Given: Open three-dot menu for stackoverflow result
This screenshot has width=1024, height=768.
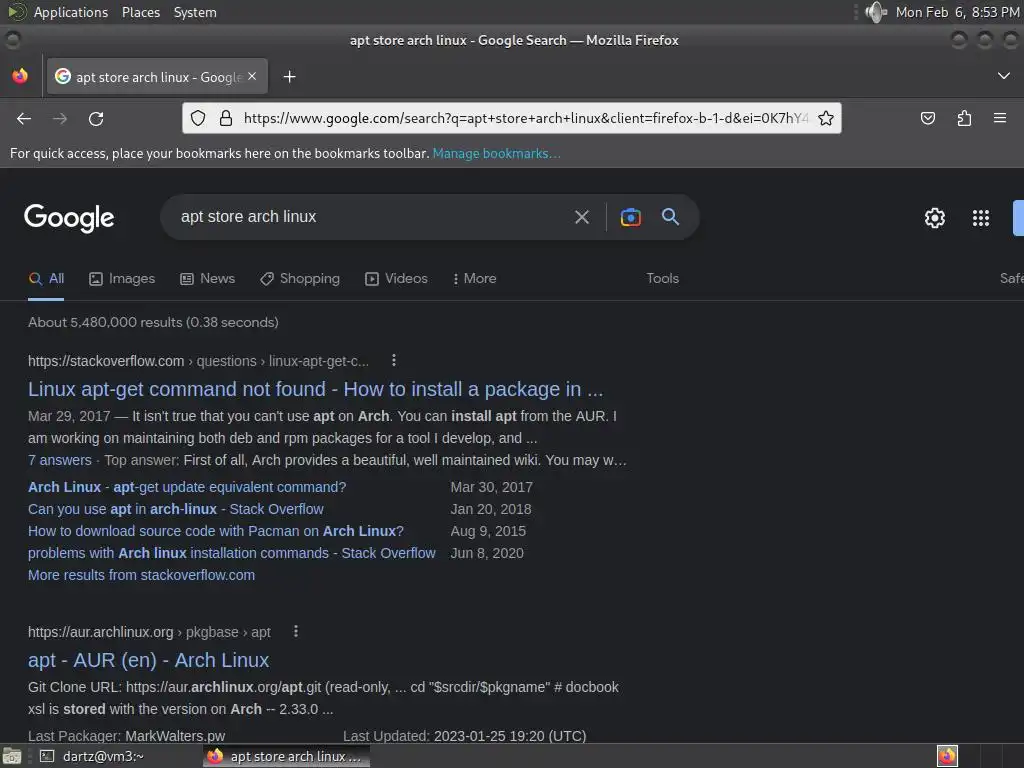Looking at the screenshot, I should pos(394,360).
